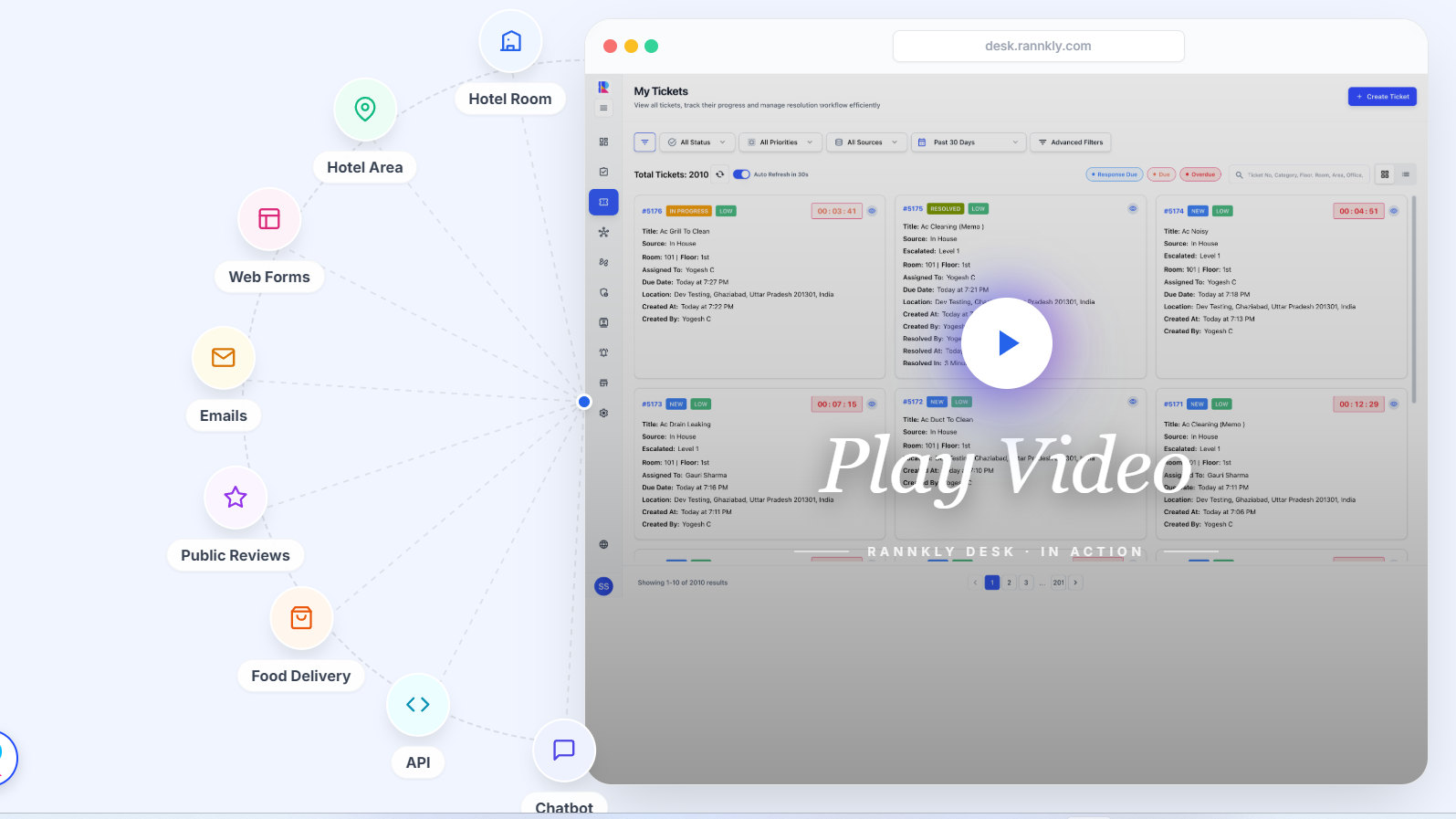
Task: Click the Total Tickets: 2010 text
Action: (671, 174)
